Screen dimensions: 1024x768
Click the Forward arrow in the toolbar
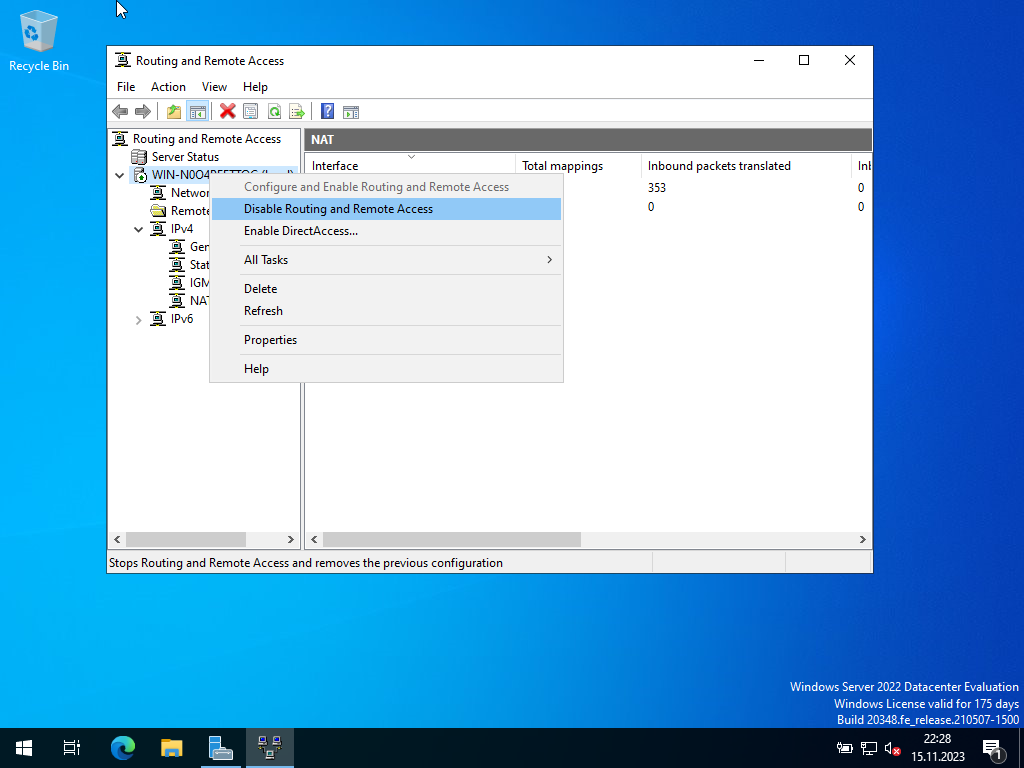[142, 112]
